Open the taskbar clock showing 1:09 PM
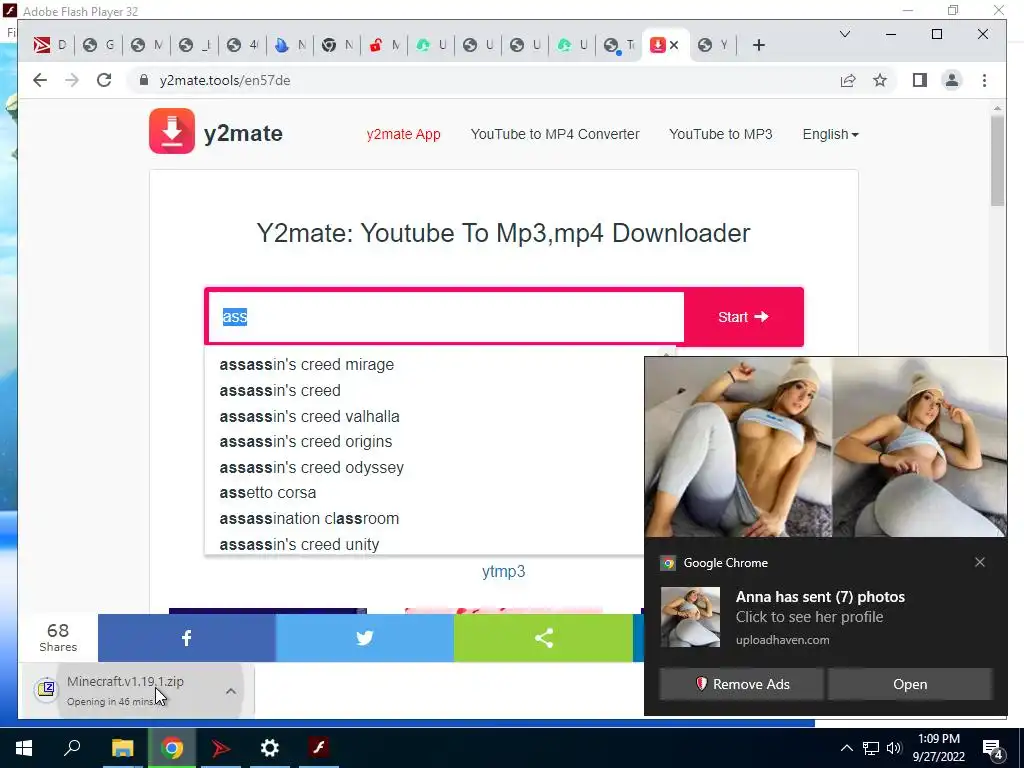The height and width of the screenshot is (768, 1024). [x=938, y=748]
